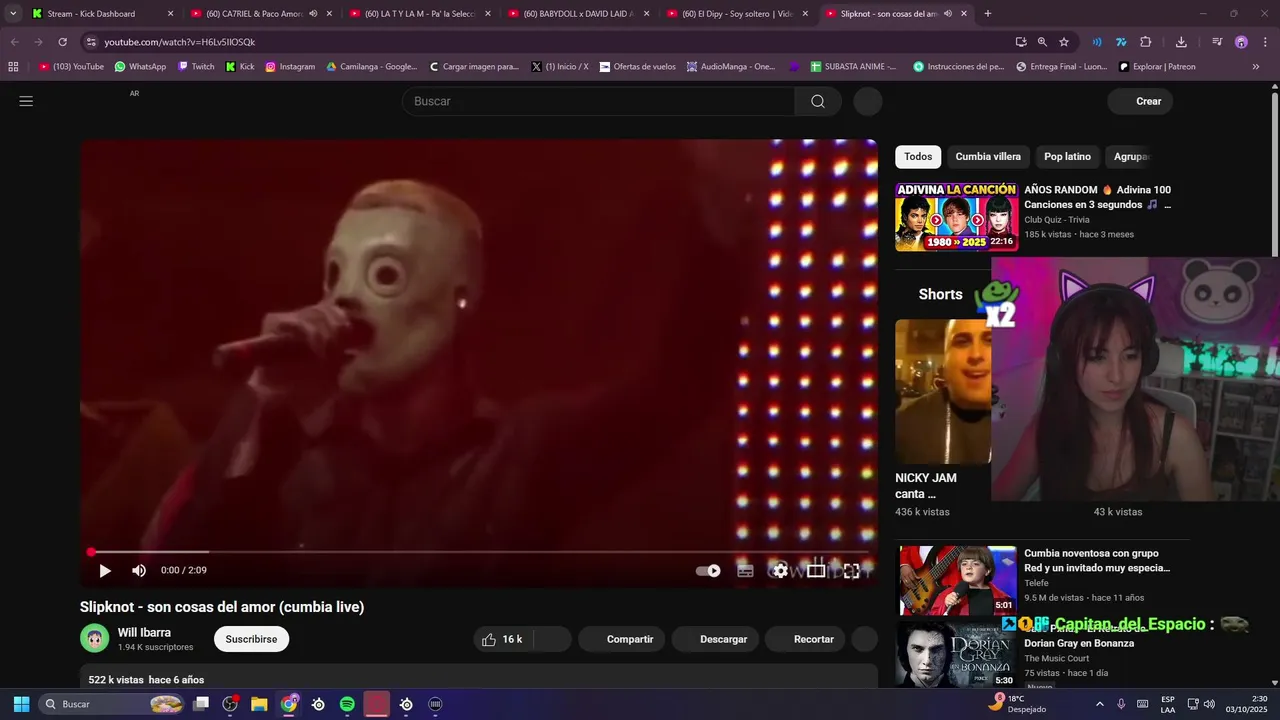The width and height of the screenshot is (1280, 720).
Task: Show more bookmarks chevron
Action: [1256, 67]
